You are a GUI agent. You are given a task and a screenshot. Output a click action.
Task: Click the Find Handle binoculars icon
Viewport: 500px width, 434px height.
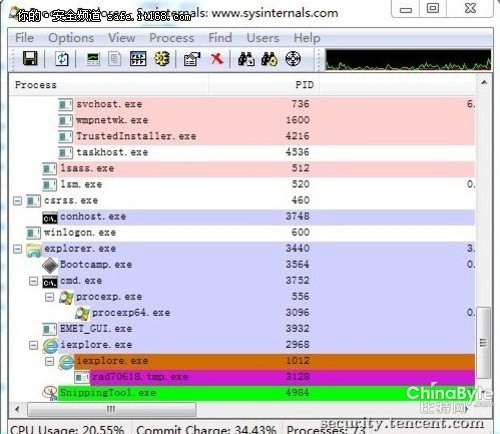[x=246, y=59]
